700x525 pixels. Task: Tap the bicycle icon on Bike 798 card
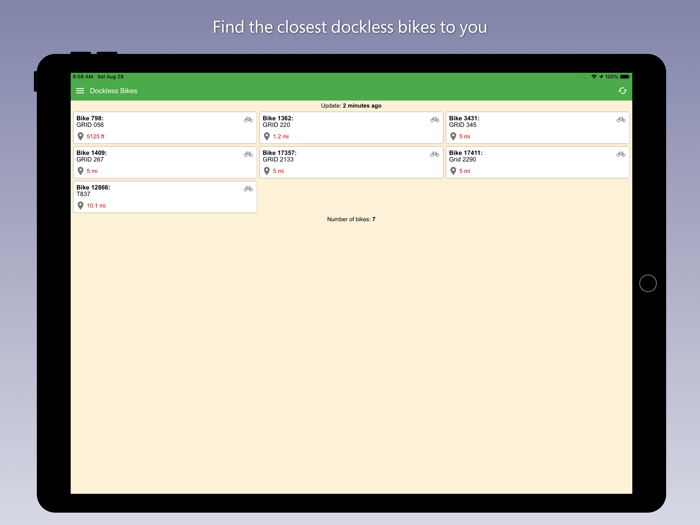pos(248,120)
